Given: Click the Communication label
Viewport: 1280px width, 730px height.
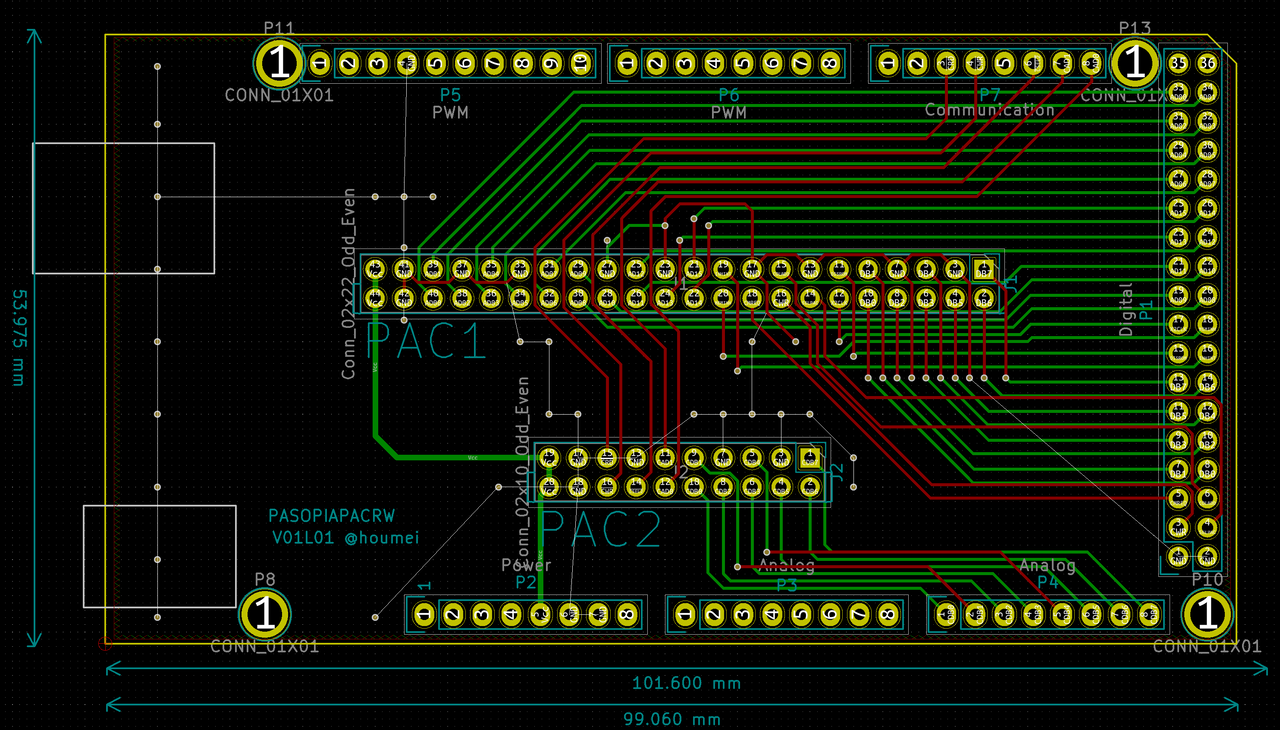Looking at the screenshot, I should (x=990, y=110).
